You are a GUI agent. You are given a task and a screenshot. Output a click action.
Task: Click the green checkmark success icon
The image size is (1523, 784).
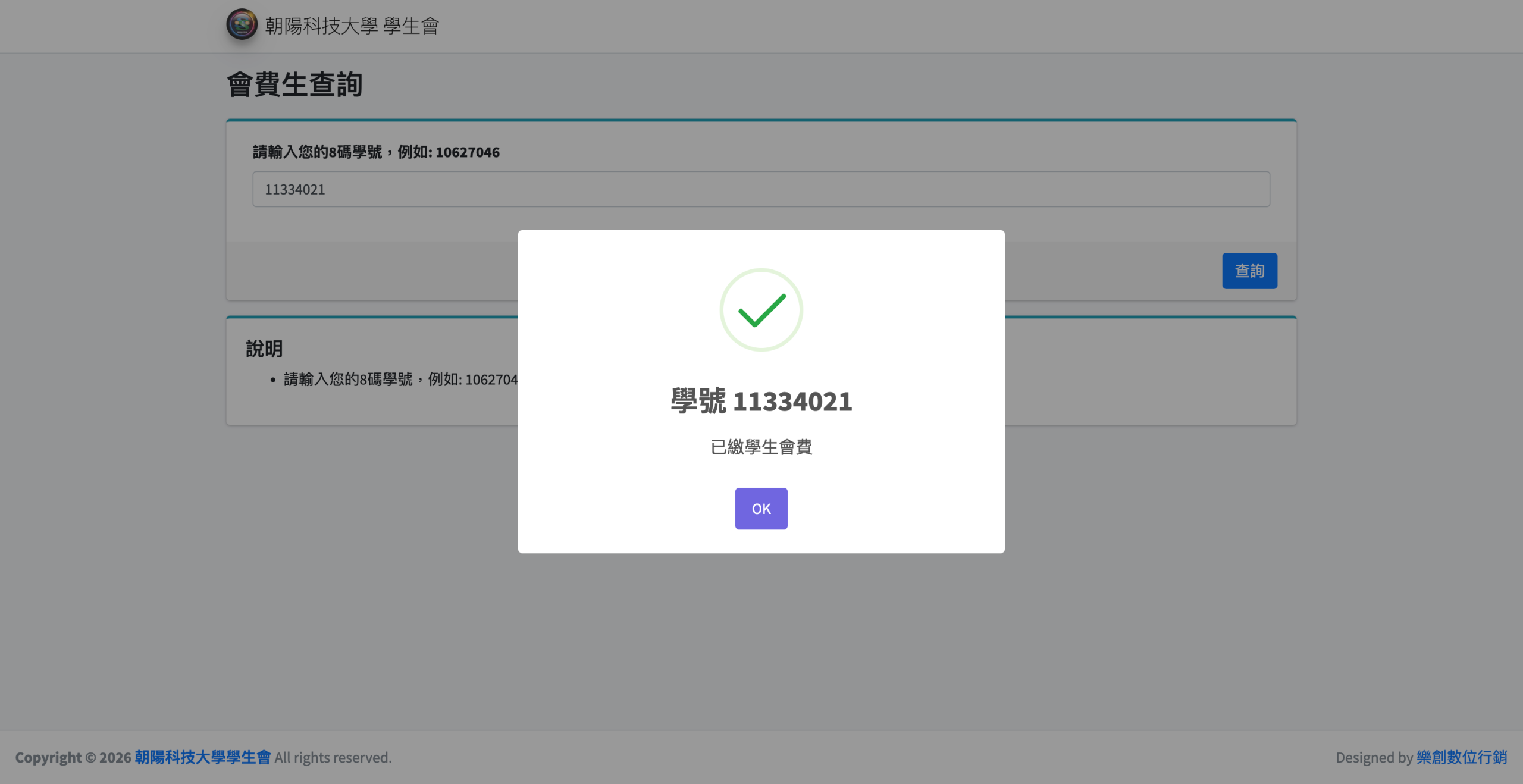click(x=761, y=310)
